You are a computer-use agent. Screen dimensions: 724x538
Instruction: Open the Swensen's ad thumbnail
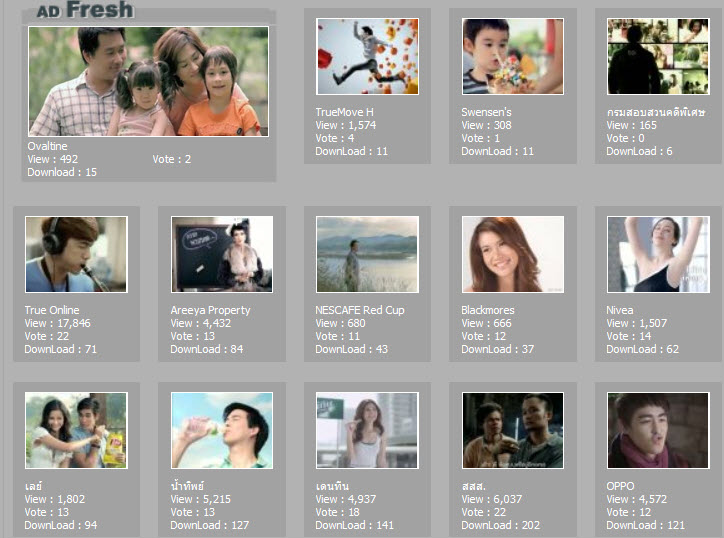(513, 56)
